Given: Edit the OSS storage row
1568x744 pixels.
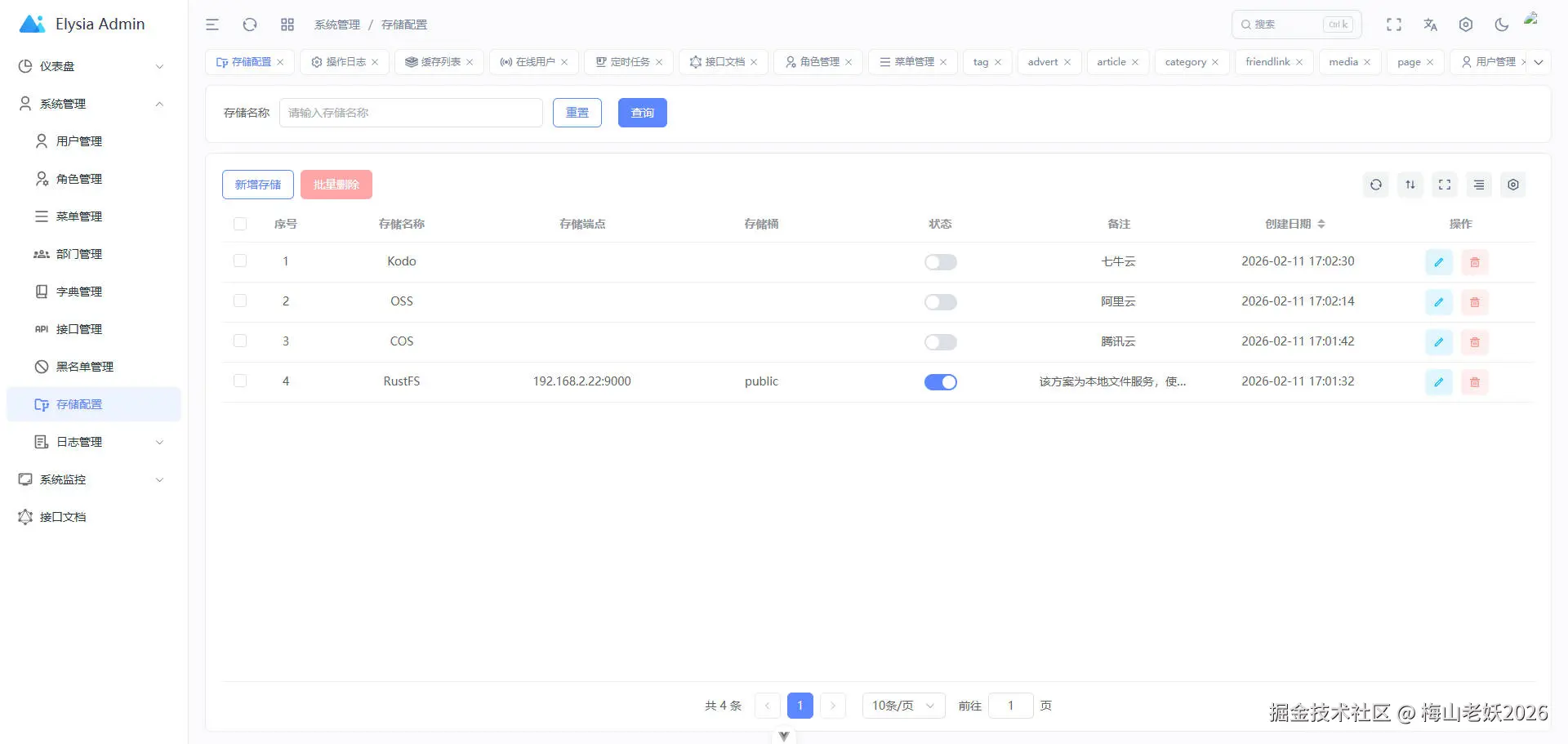Looking at the screenshot, I should [1439, 302].
